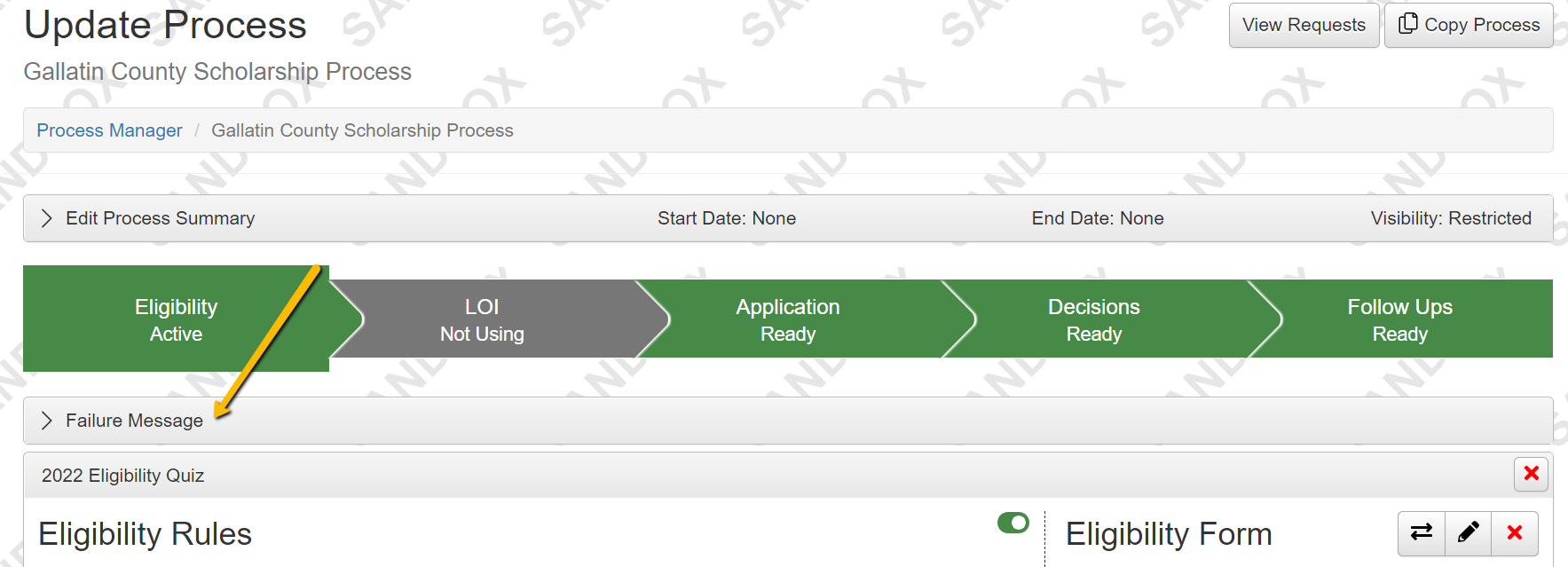This screenshot has height=567, width=1568.
Task: Click the swap arrows icon to replace the Eligibility Form
Action: (x=1422, y=533)
